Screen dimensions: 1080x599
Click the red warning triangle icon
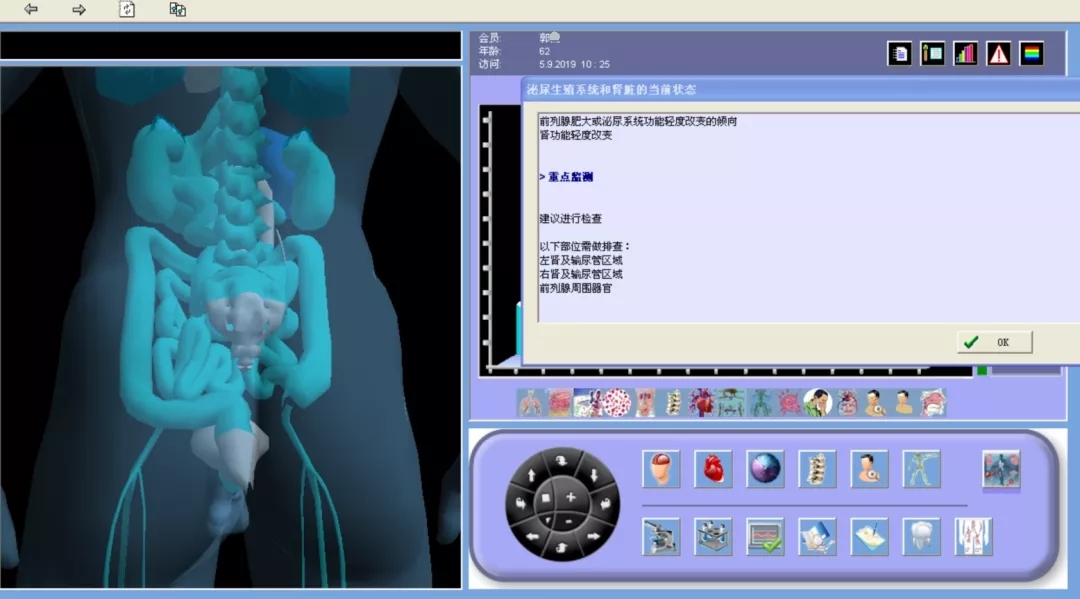click(x=998, y=54)
